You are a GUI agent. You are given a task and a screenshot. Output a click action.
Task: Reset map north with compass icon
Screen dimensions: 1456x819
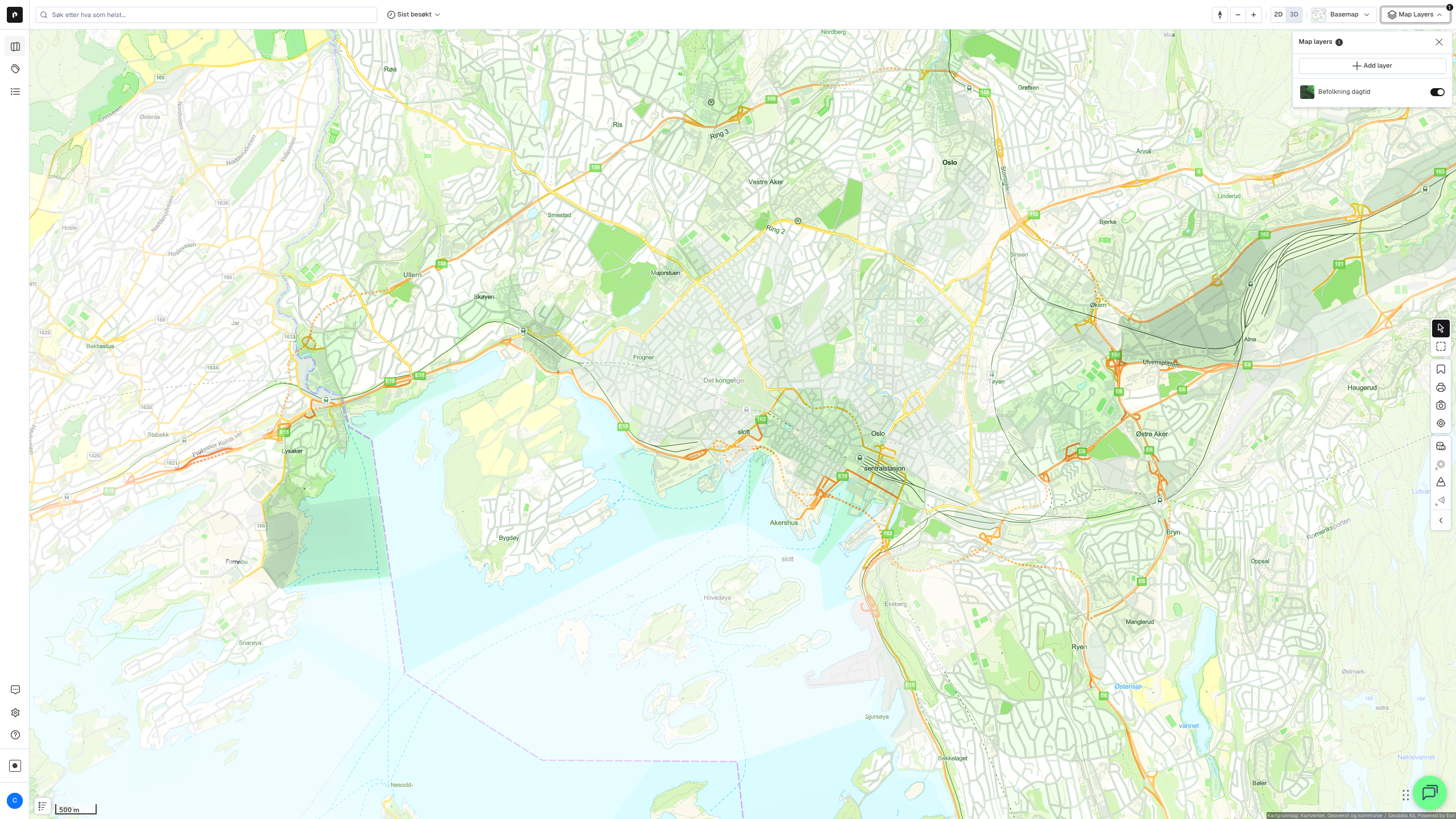(x=1220, y=15)
